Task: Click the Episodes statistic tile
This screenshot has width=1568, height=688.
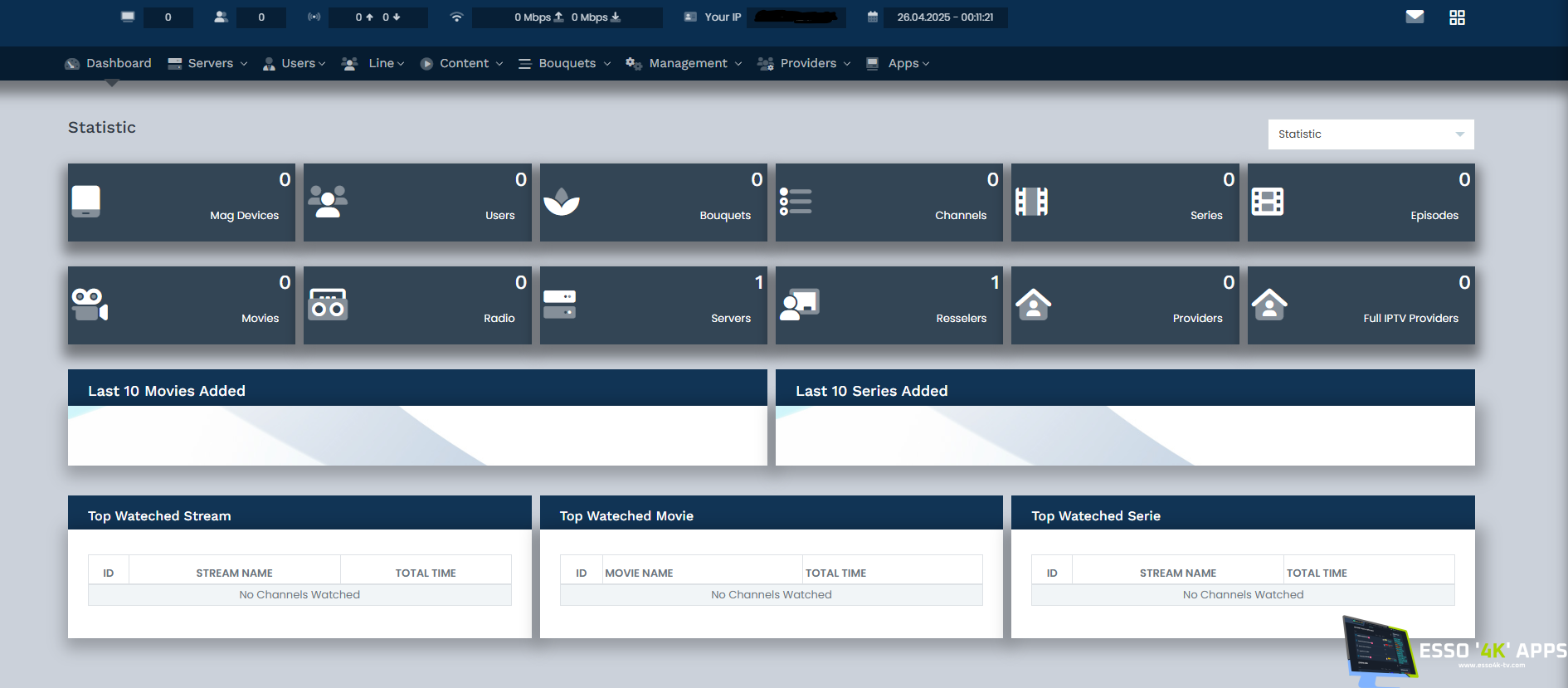Action: 1361,202
